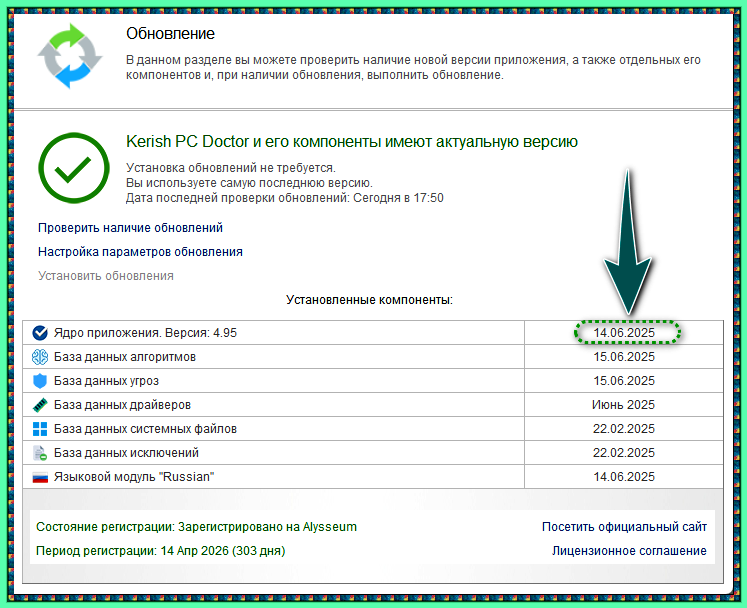
Task: Click the blue shield threats database icon
Action: click(x=40, y=381)
